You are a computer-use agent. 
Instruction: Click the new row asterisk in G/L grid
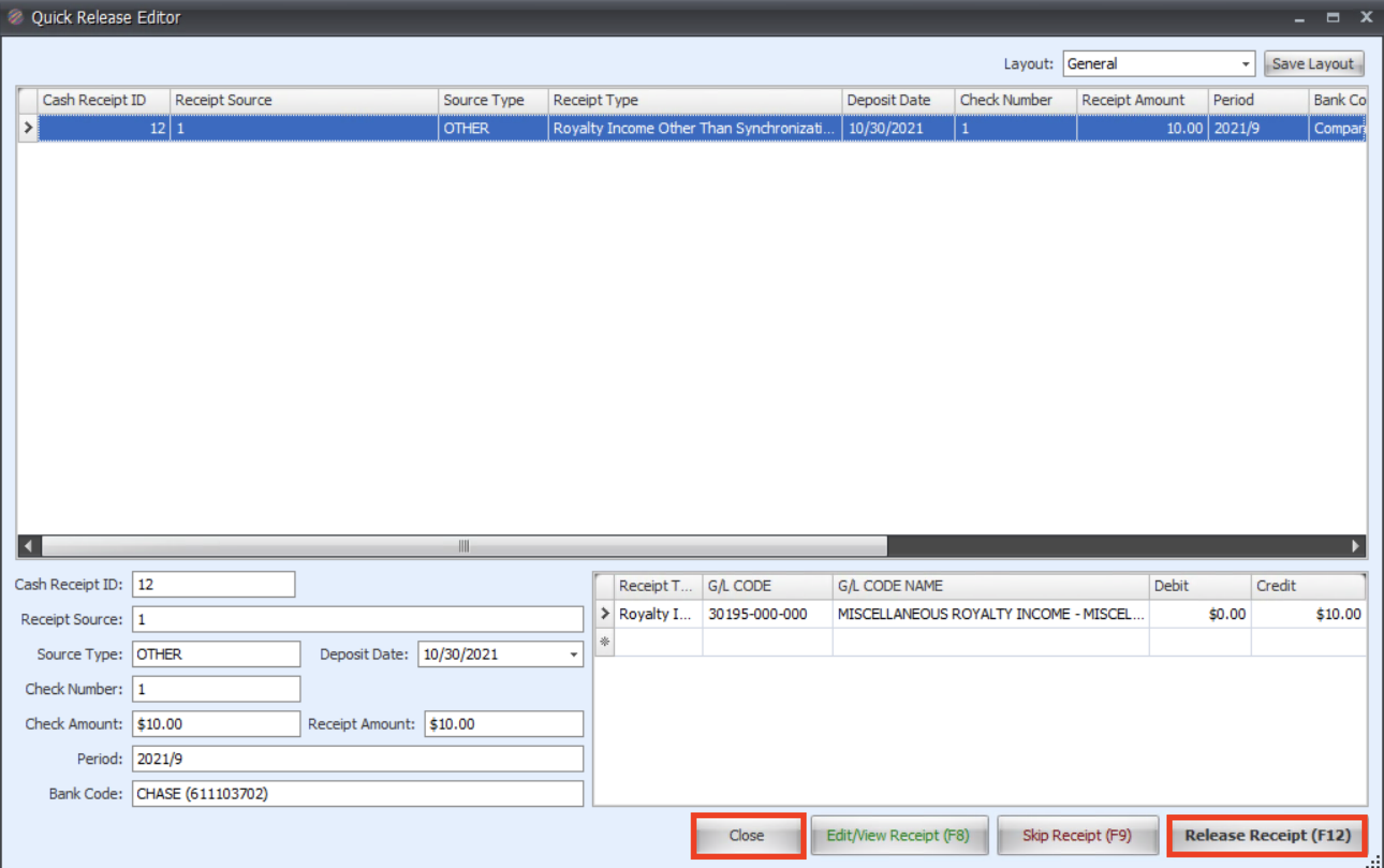click(604, 641)
